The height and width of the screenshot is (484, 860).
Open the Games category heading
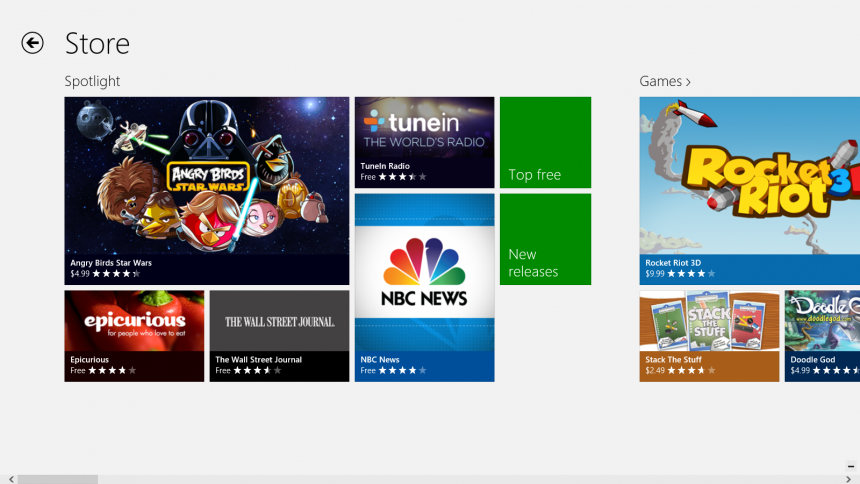click(665, 81)
